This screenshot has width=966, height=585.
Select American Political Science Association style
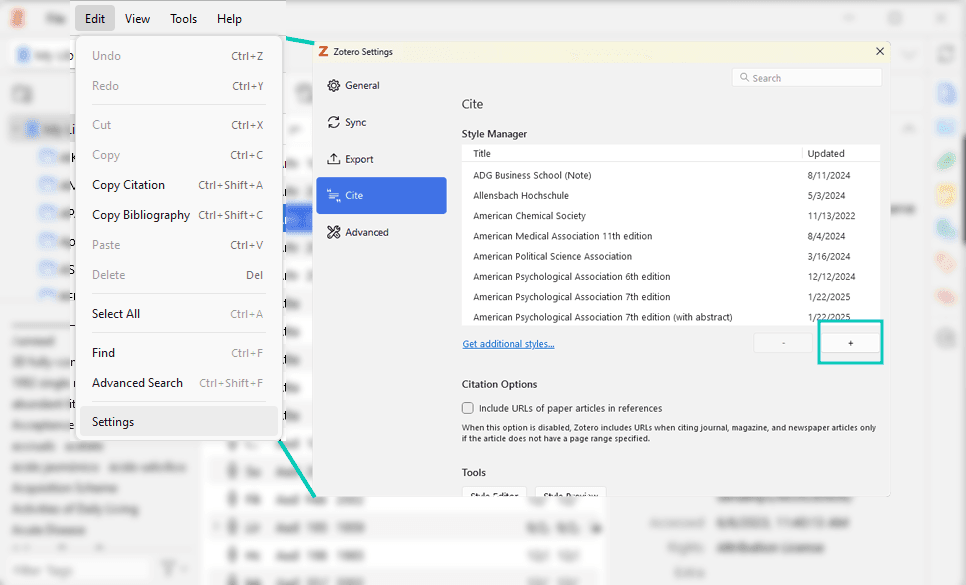pyautogui.click(x=671, y=257)
